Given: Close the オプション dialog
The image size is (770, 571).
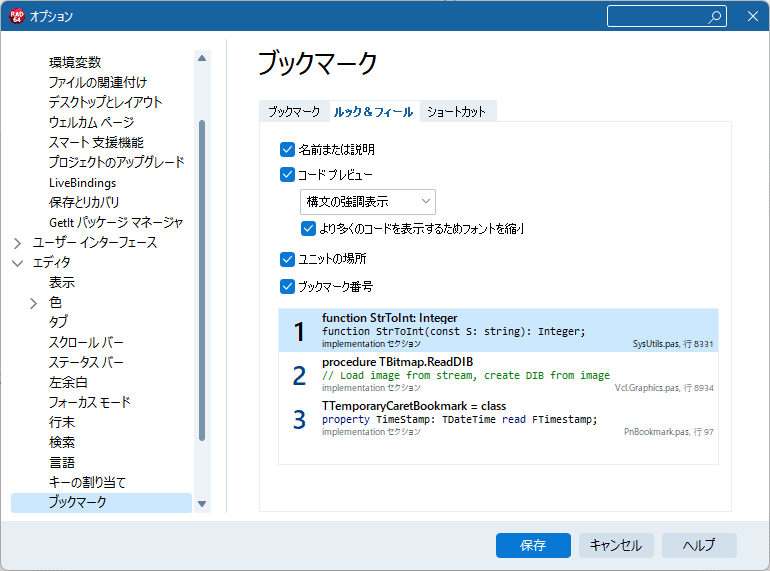Looking at the screenshot, I should (753, 16).
